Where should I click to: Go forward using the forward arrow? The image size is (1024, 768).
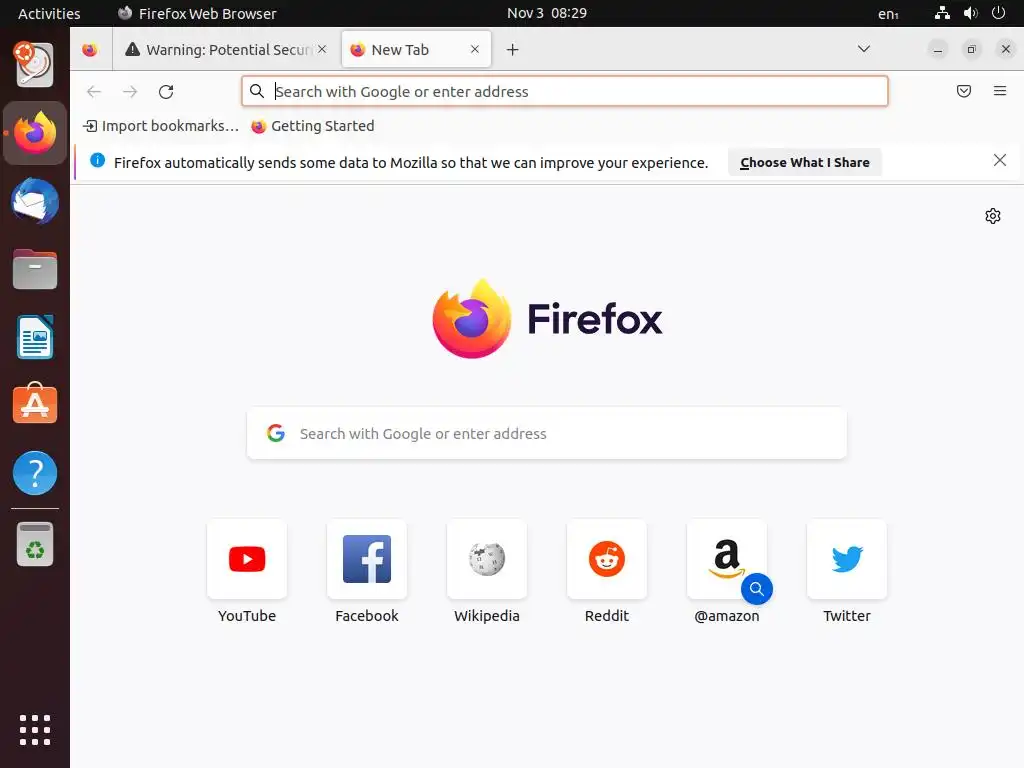point(130,91)
